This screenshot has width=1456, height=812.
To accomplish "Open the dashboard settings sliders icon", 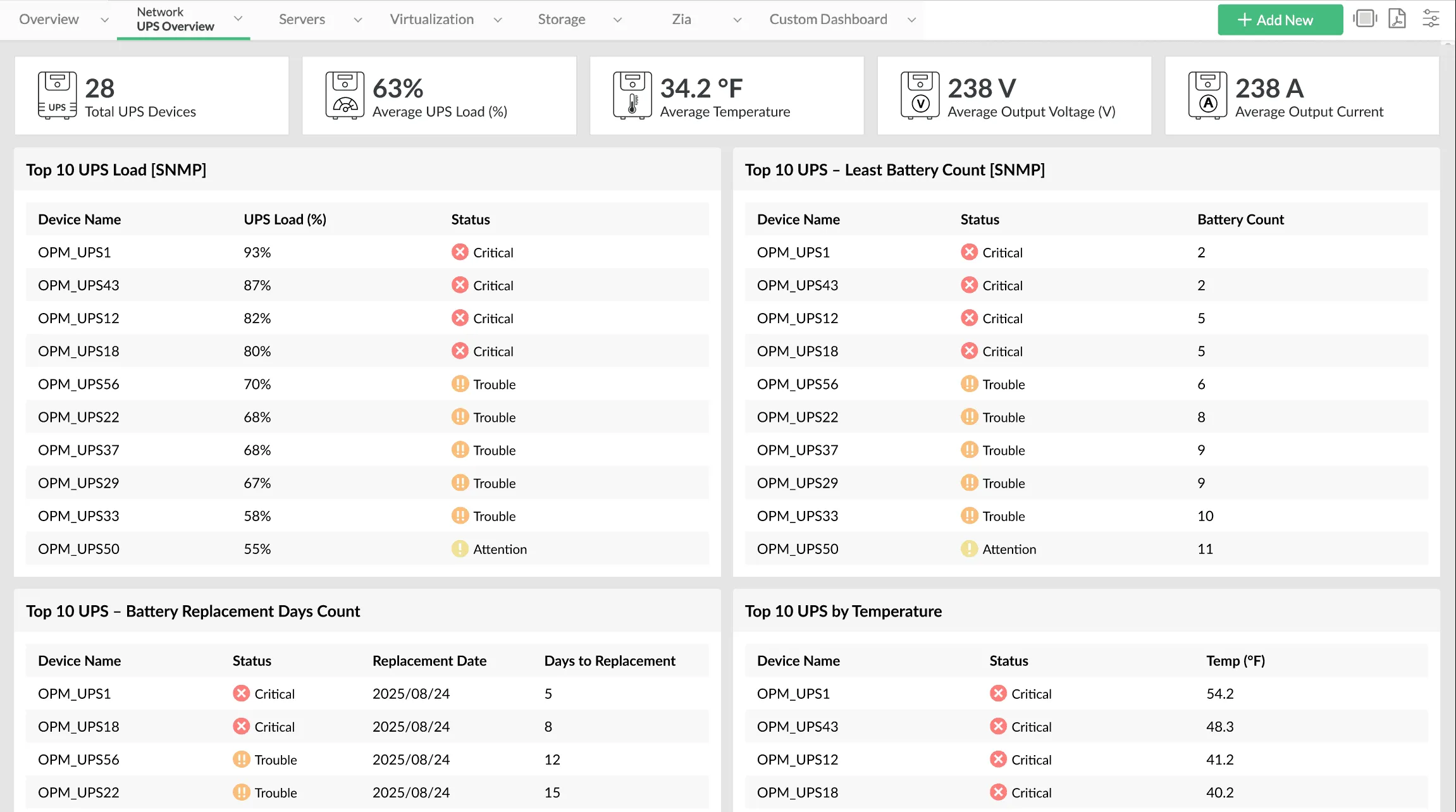I will click(1431, 19).
